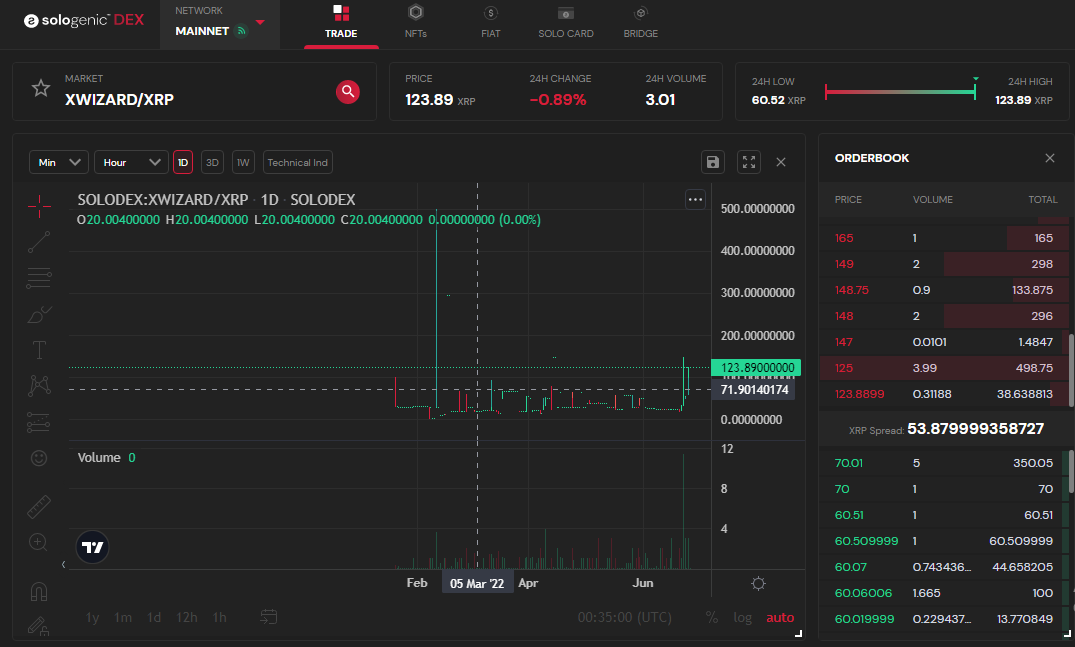Click the XRP Spread value
Image resolution: width=1075 pixels, height=647 pixels.
point(975,429)
